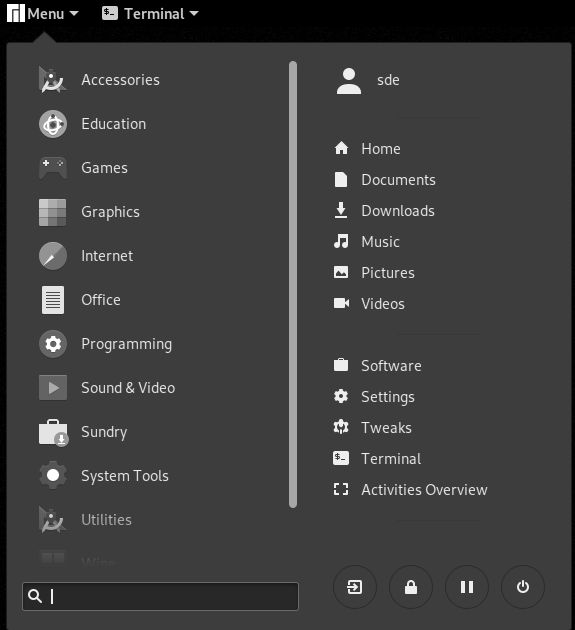This screenshot has height=630, width=575.
Task: Select the Internet category label
Action: tap(107, 256)
